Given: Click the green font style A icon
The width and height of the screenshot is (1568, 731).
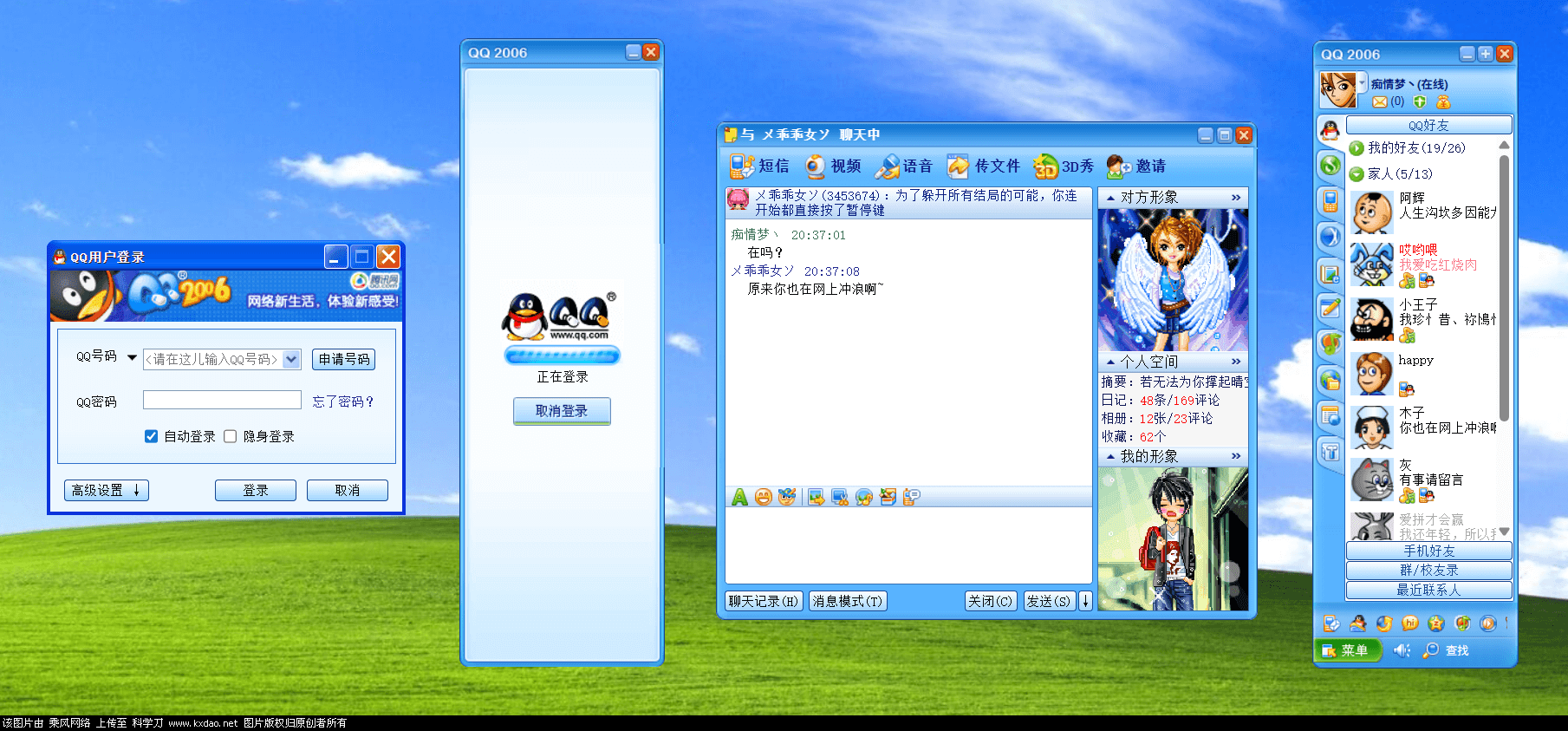Looking at the screenshot, I should click(x=739, y=497).
